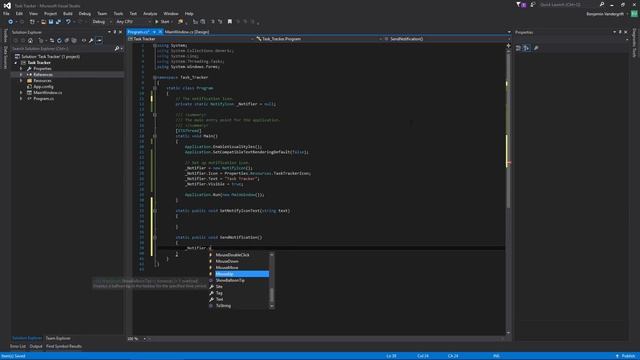
Task: Select MouseDoubleClick in the IntelliSense list
Action: pyautogui.click(x=232, y=255)
